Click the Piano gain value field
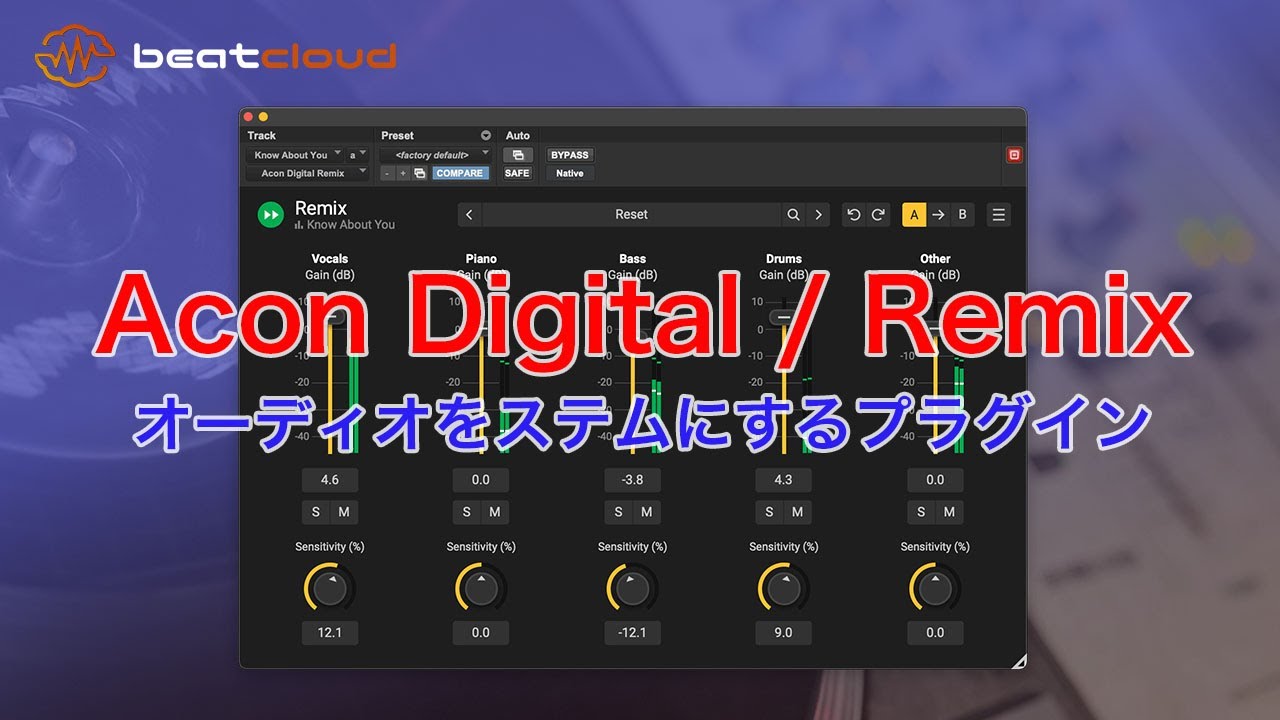This screenshot has width=1280, height=720. (481, 480)
